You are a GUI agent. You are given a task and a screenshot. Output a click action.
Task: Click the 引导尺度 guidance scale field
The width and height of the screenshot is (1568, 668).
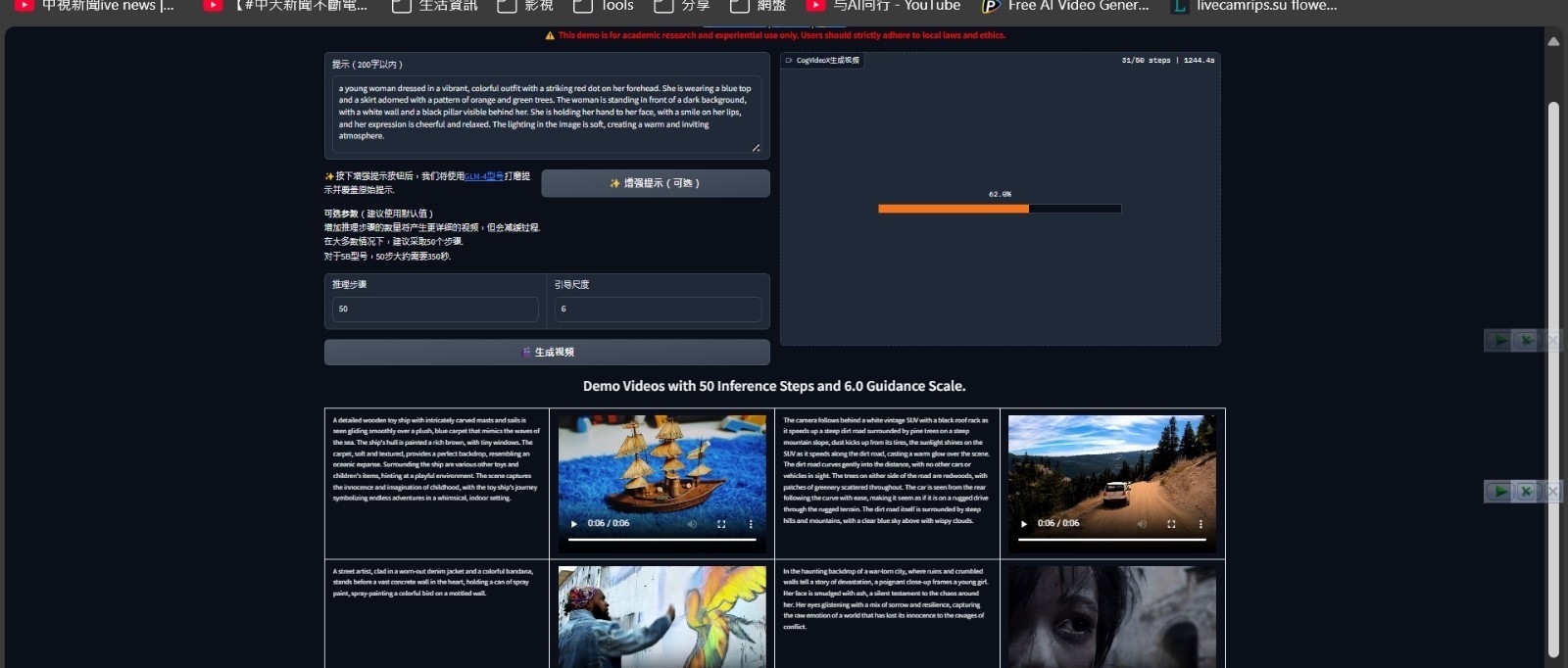click(658, 310)
